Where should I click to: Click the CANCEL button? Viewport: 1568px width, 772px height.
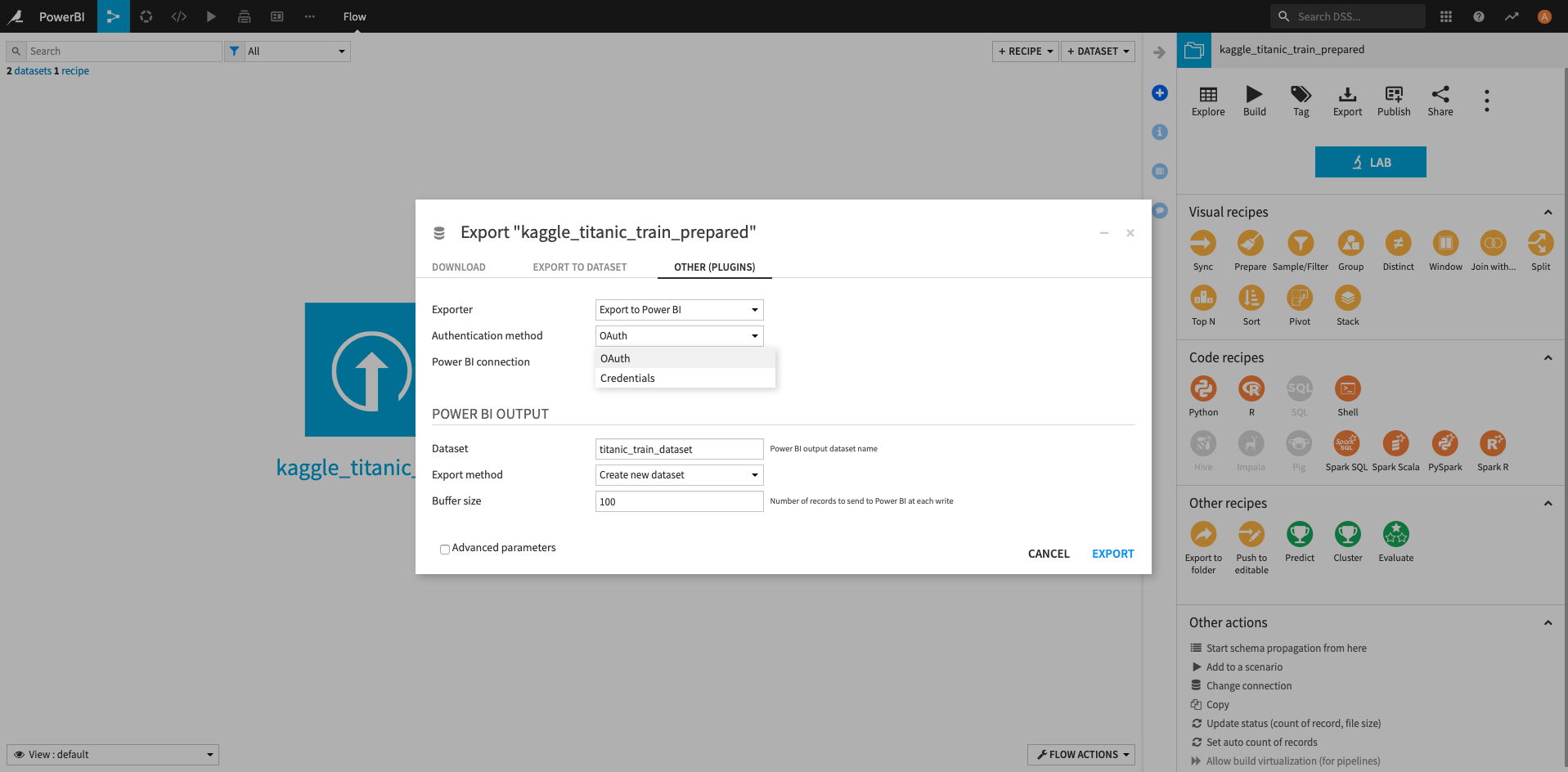point(1049,554)
